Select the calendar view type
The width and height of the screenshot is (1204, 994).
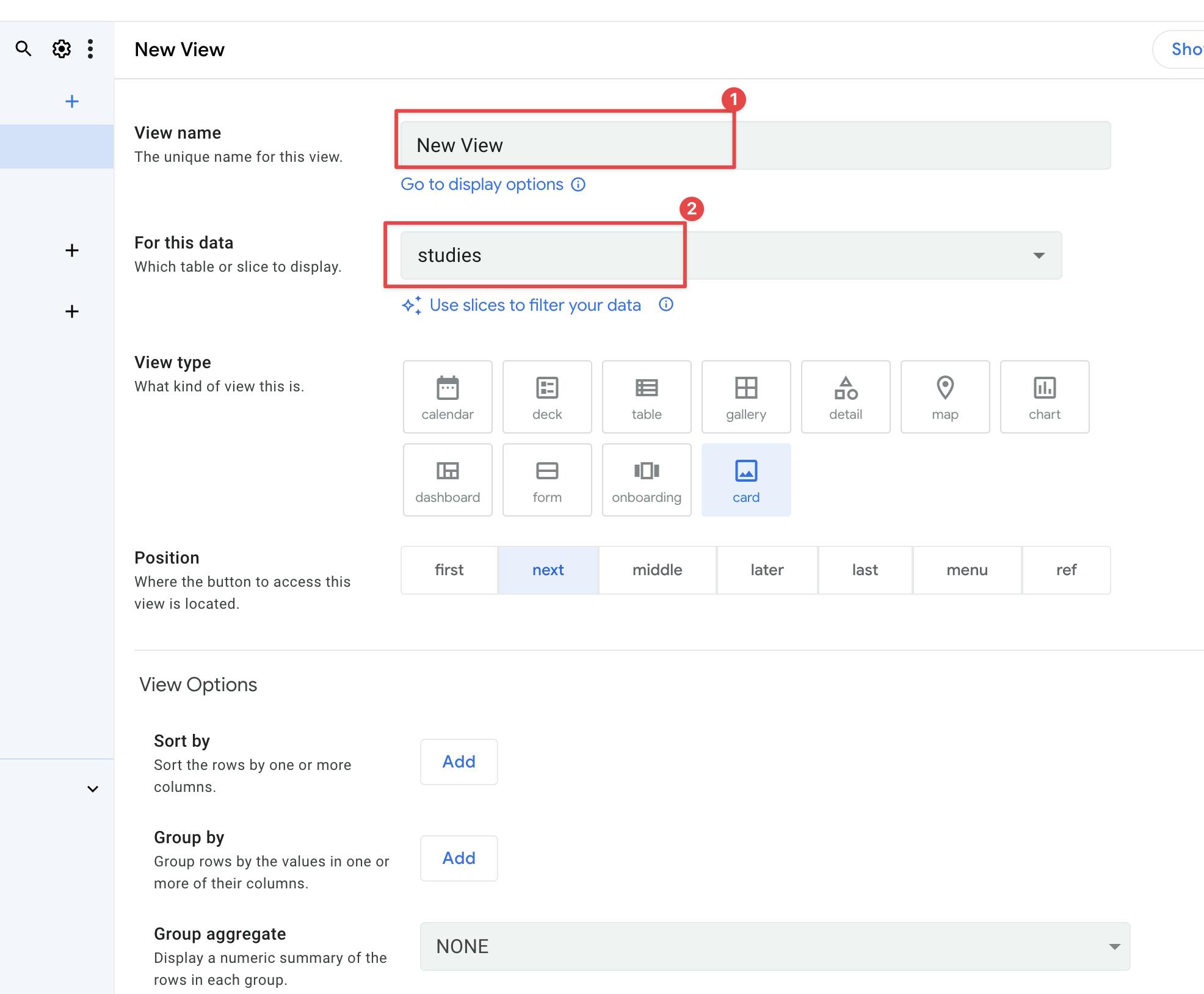tap(448, 397)
